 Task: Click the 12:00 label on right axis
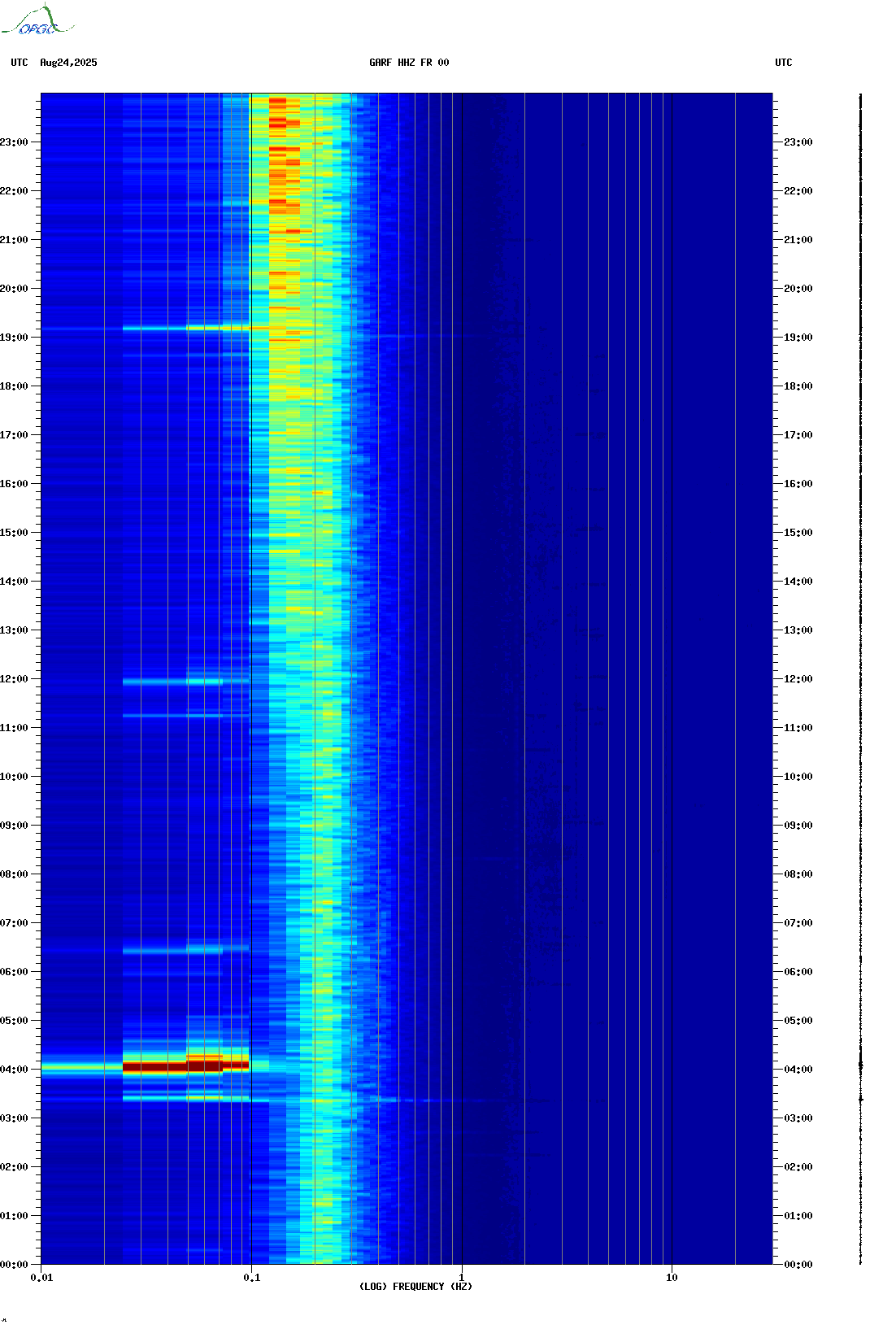coord(798,679)
